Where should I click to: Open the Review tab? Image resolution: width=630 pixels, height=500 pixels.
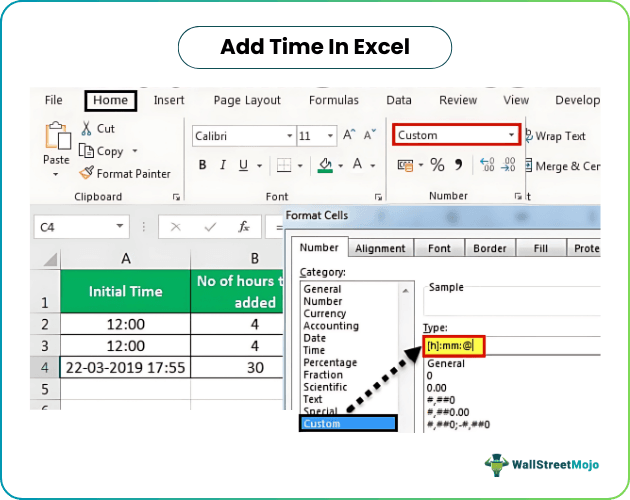[458, 100]
